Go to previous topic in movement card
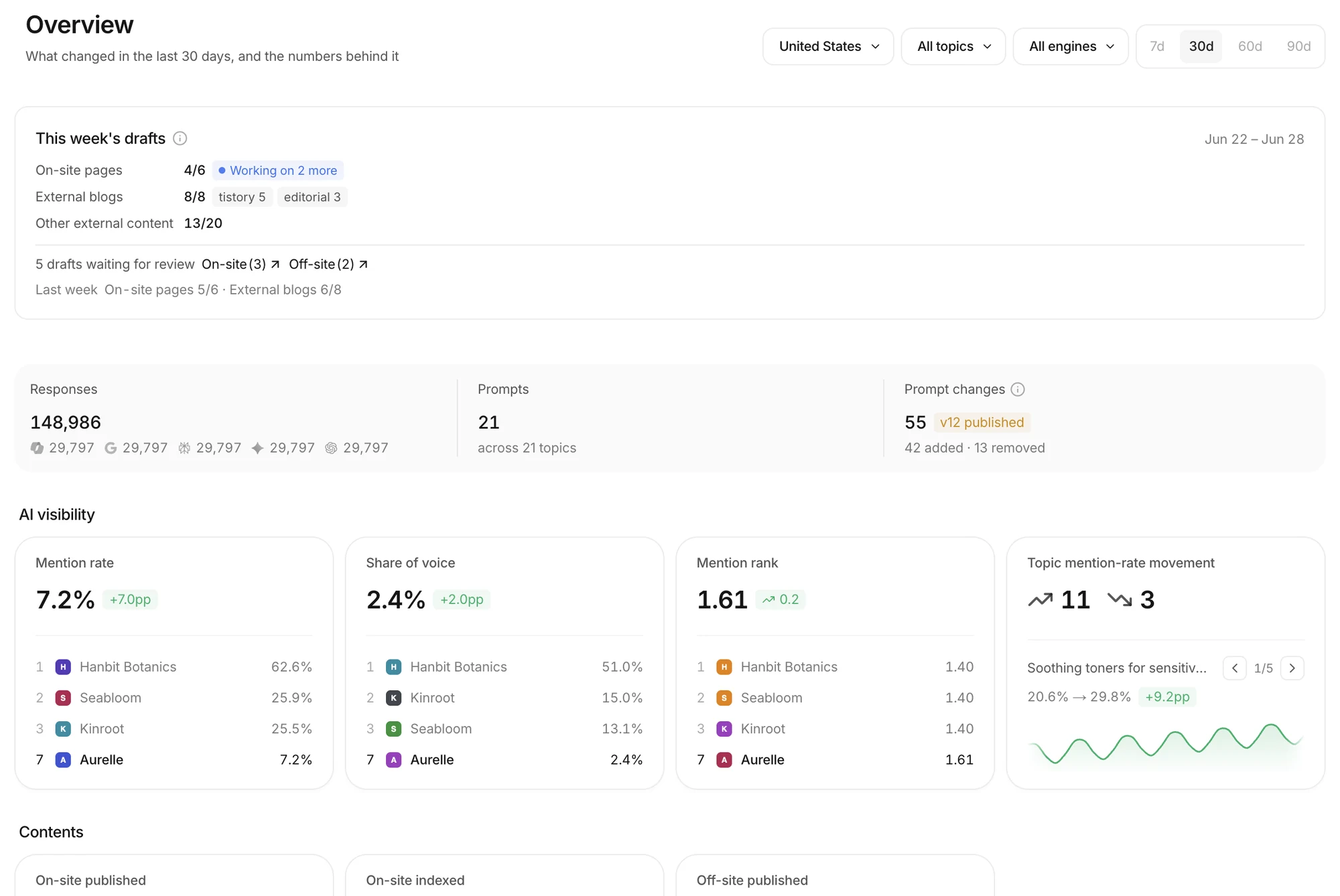This screenshot has height=896, width=1340. (x=1235, y=668)
